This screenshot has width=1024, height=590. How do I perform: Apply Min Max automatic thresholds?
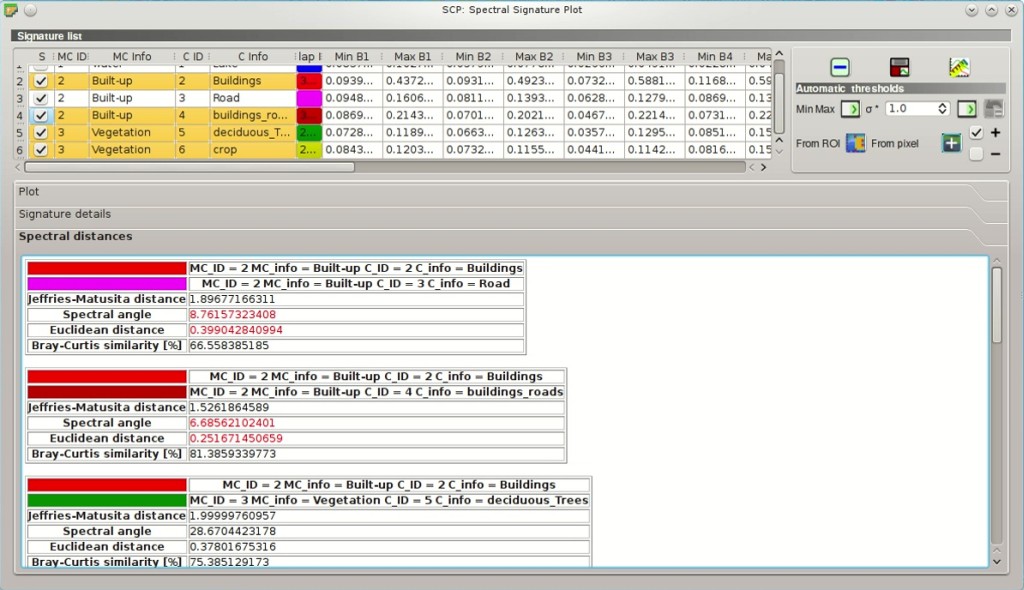(x=850, y=109)
